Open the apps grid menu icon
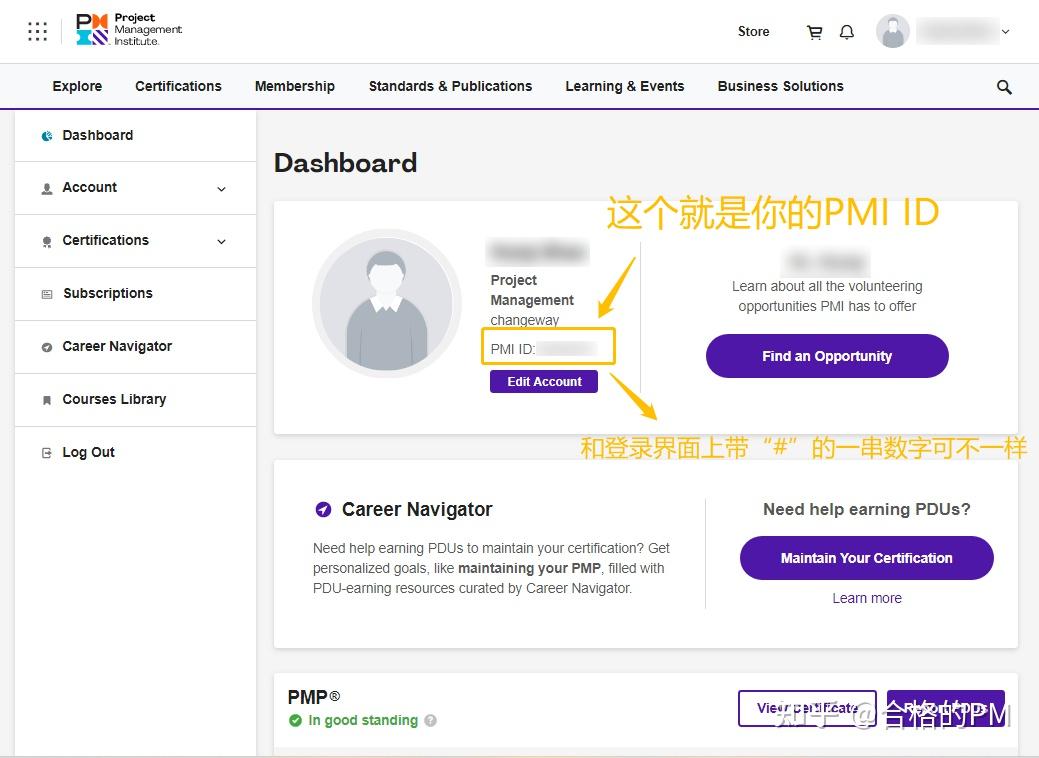The width and height of the screenshot is (1039, 758). [38, 31]
